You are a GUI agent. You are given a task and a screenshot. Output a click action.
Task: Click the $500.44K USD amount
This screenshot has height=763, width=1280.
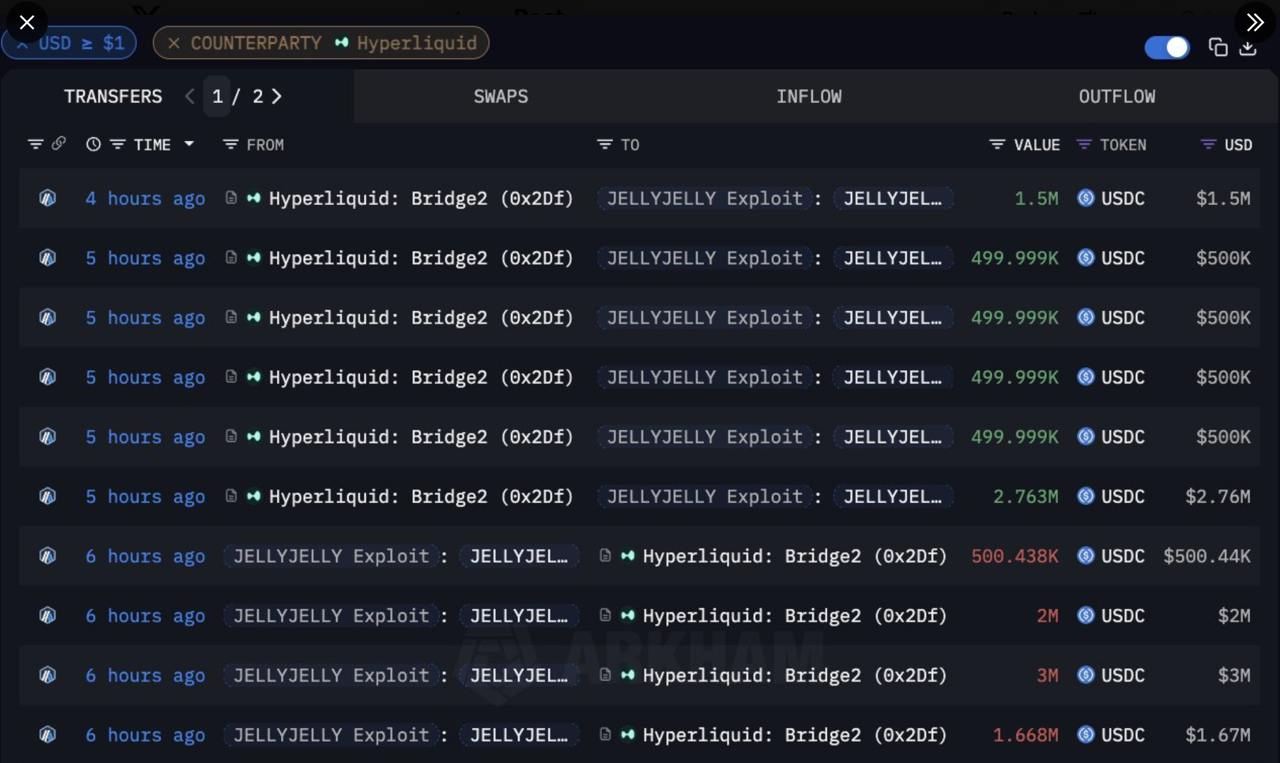tap(1207, 556)
